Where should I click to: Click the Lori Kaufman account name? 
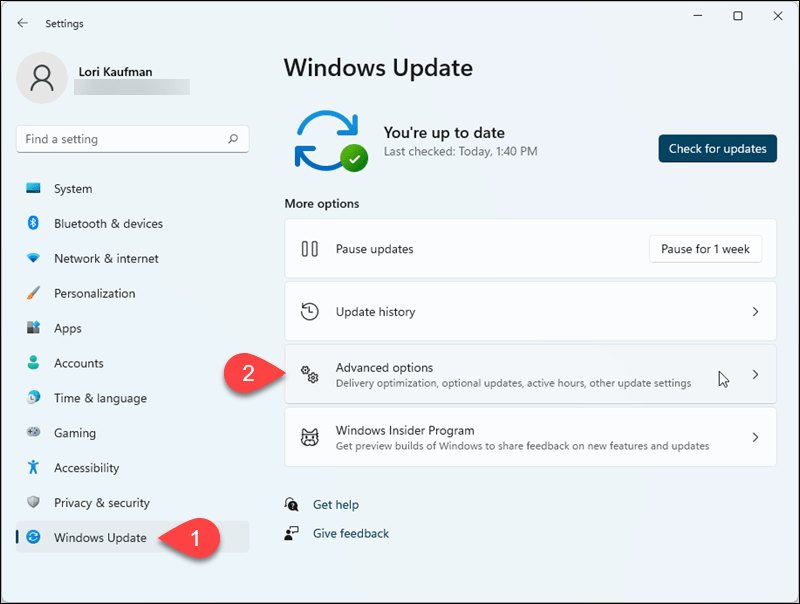tap(115, 72)
